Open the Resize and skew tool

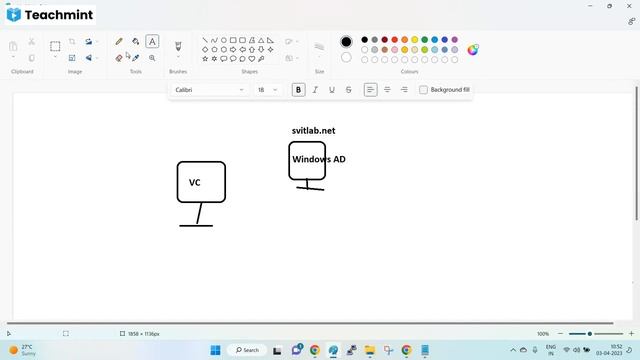point(72,58)
